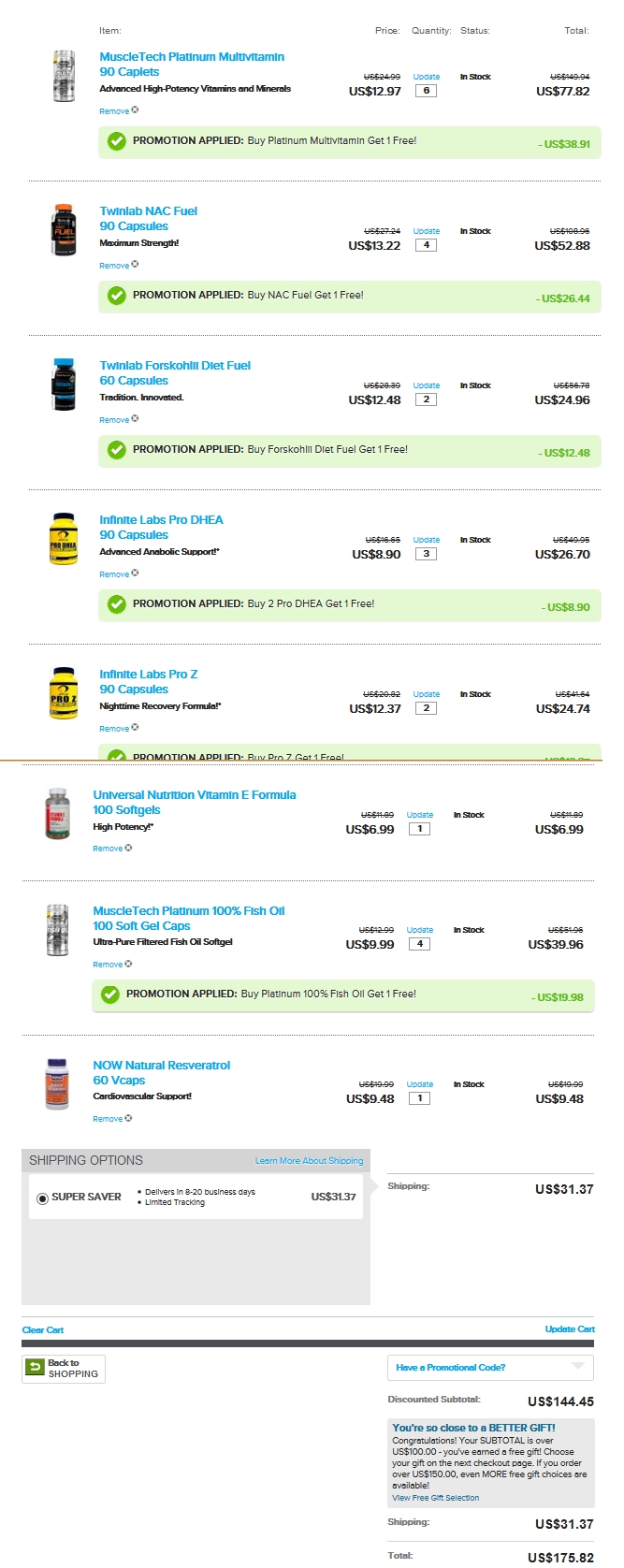Click the Clear Cart link
Viewport: 624px width, 1568px height.
tap(43, 1330)
